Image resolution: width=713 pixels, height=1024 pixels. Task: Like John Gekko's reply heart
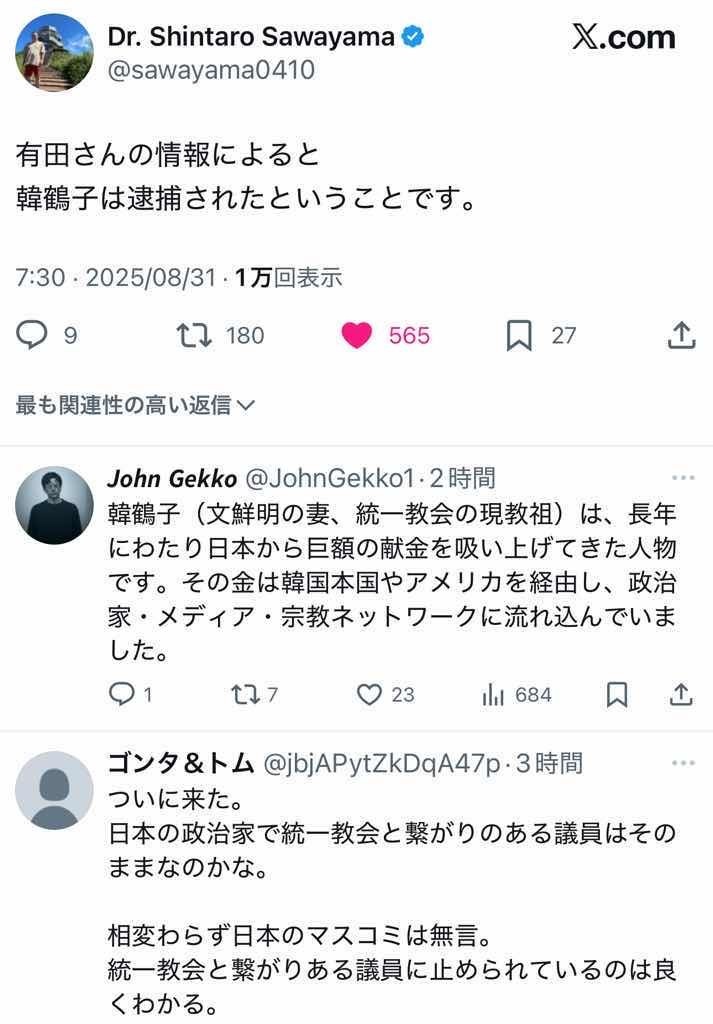[x=369, y=694]
